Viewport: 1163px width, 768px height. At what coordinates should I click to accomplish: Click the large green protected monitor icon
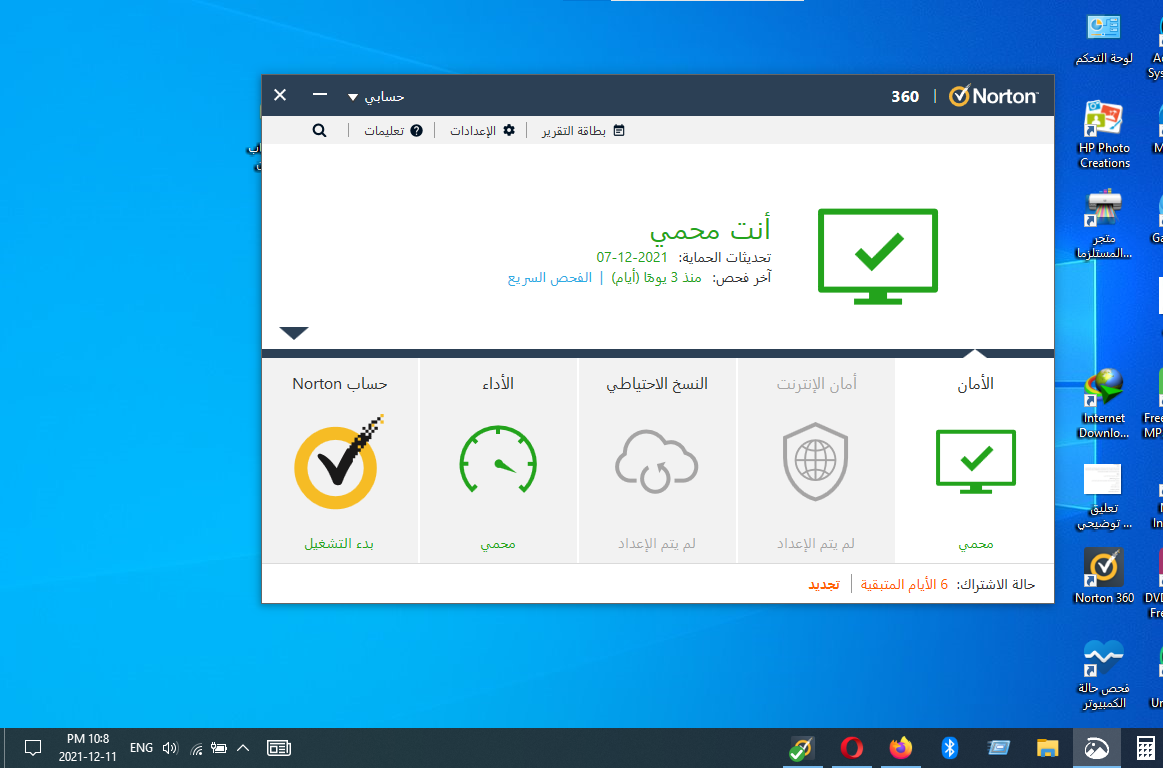877,256
